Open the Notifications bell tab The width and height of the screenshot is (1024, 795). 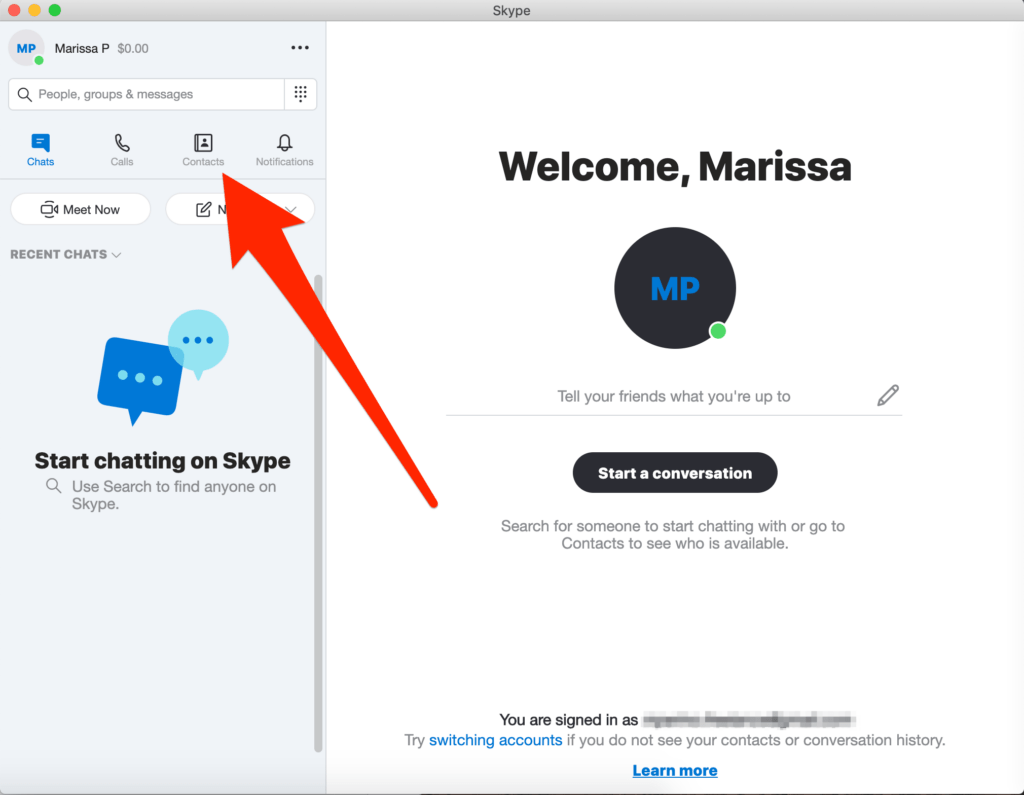click(x=284, y=150)
